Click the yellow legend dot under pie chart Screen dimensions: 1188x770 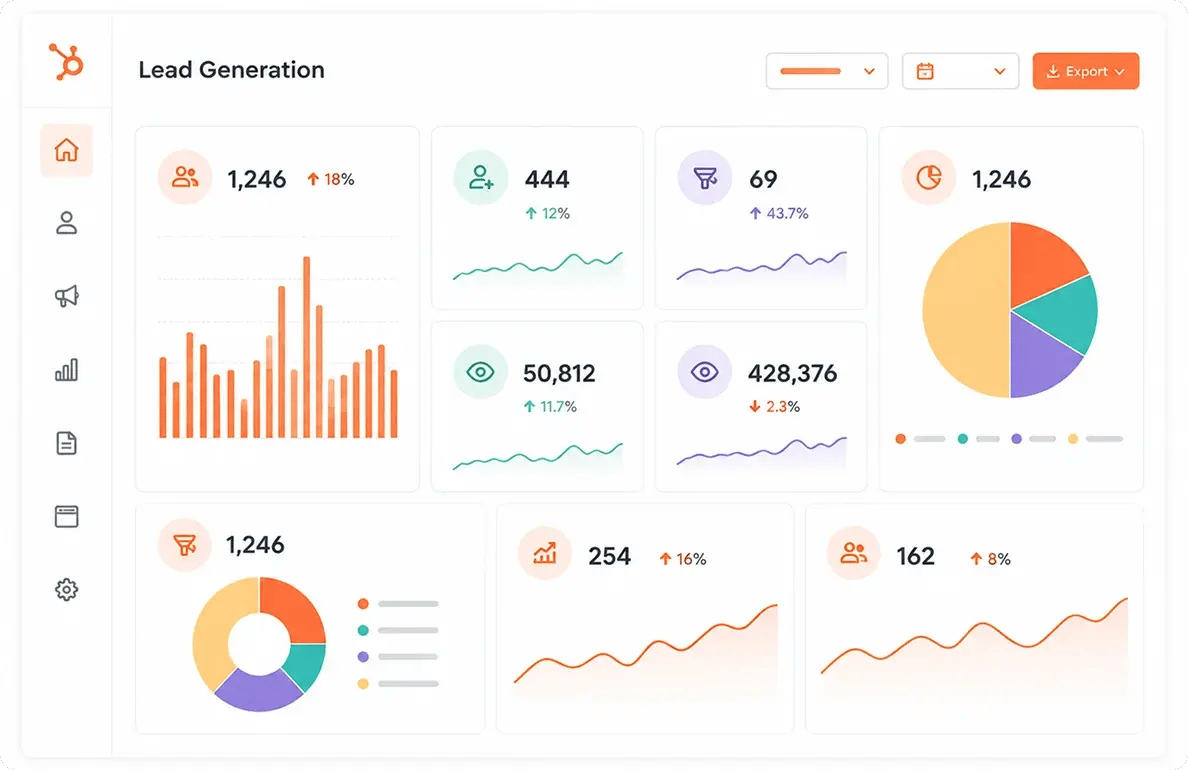pyautogui.click(x=1073, y=439)
